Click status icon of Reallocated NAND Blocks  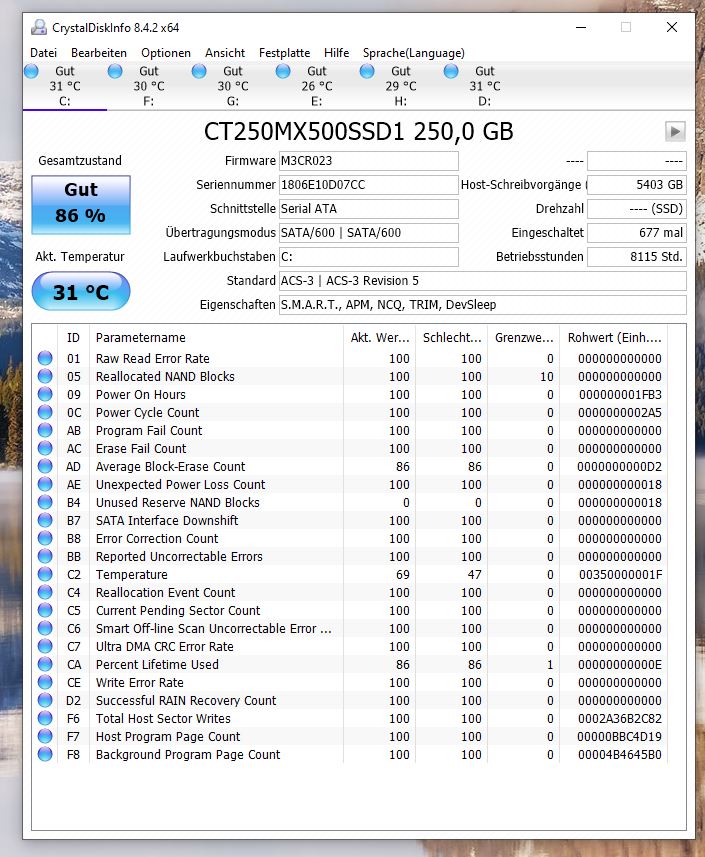pos(45,376)
